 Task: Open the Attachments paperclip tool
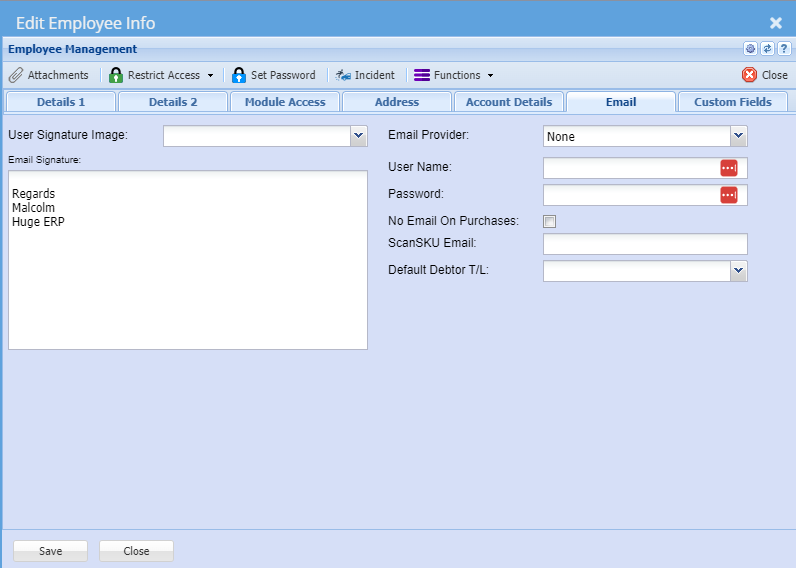pyautogui.click(x=16, y=75)
